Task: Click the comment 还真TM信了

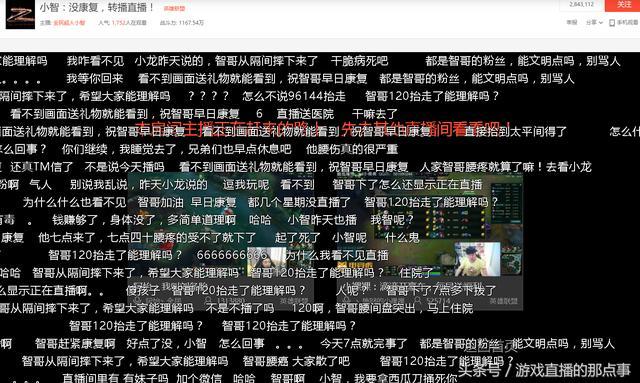Action: point(42,167)
